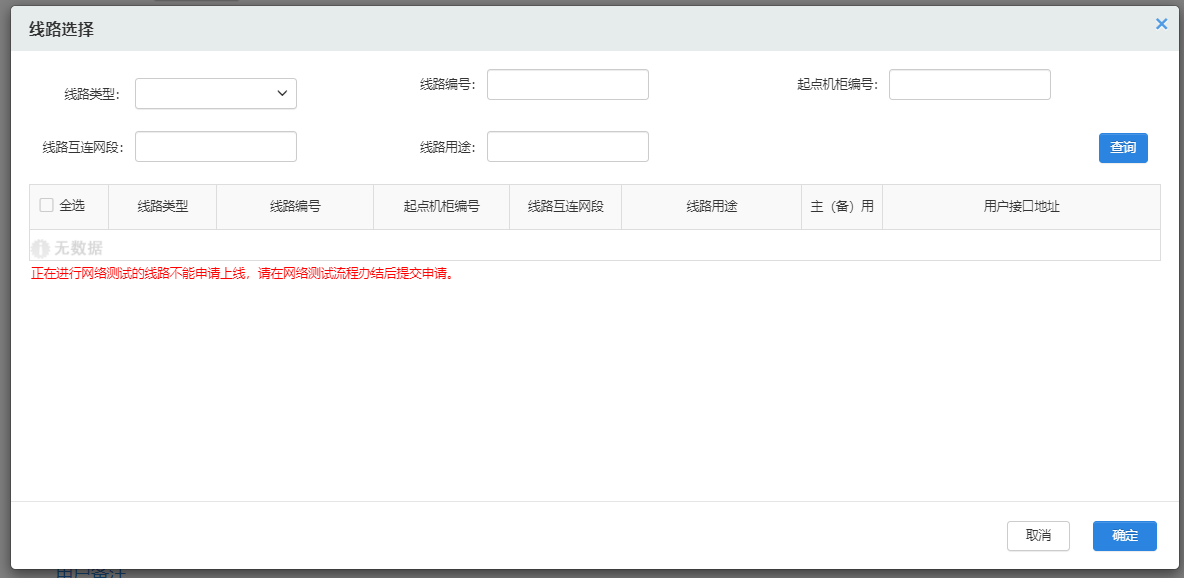Click the 线路编号 input field
1184x578 pixels.
[x=568, y=85]
